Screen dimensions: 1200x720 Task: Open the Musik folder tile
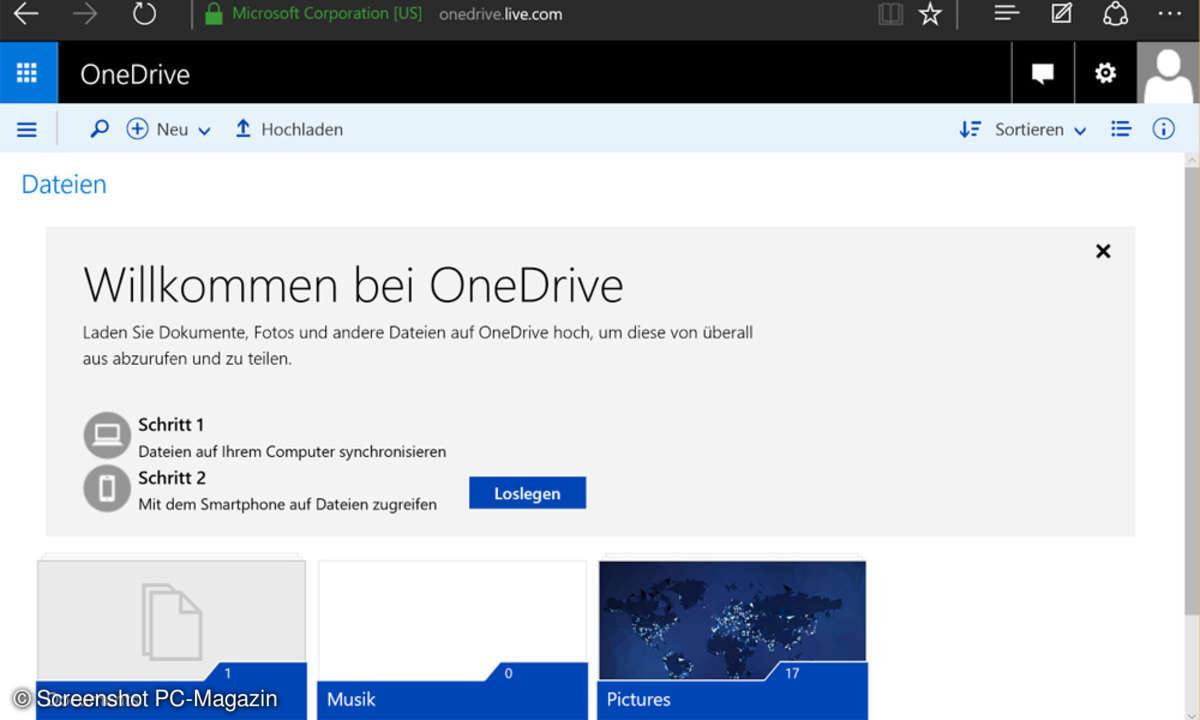(452, 639)
